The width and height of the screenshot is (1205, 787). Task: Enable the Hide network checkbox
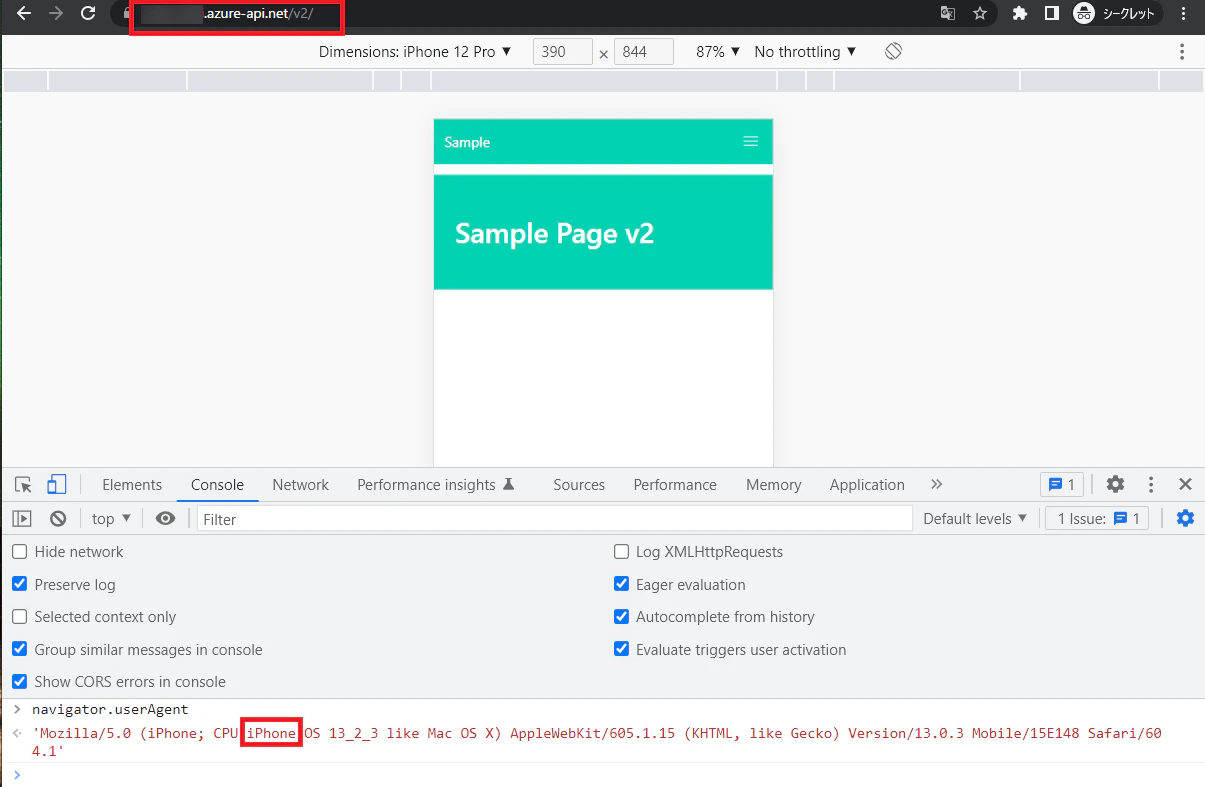pos(20,552)
